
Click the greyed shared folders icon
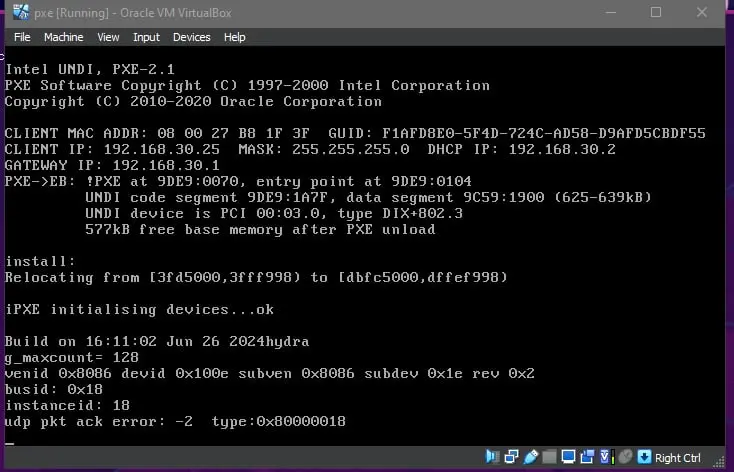[550, 457]
